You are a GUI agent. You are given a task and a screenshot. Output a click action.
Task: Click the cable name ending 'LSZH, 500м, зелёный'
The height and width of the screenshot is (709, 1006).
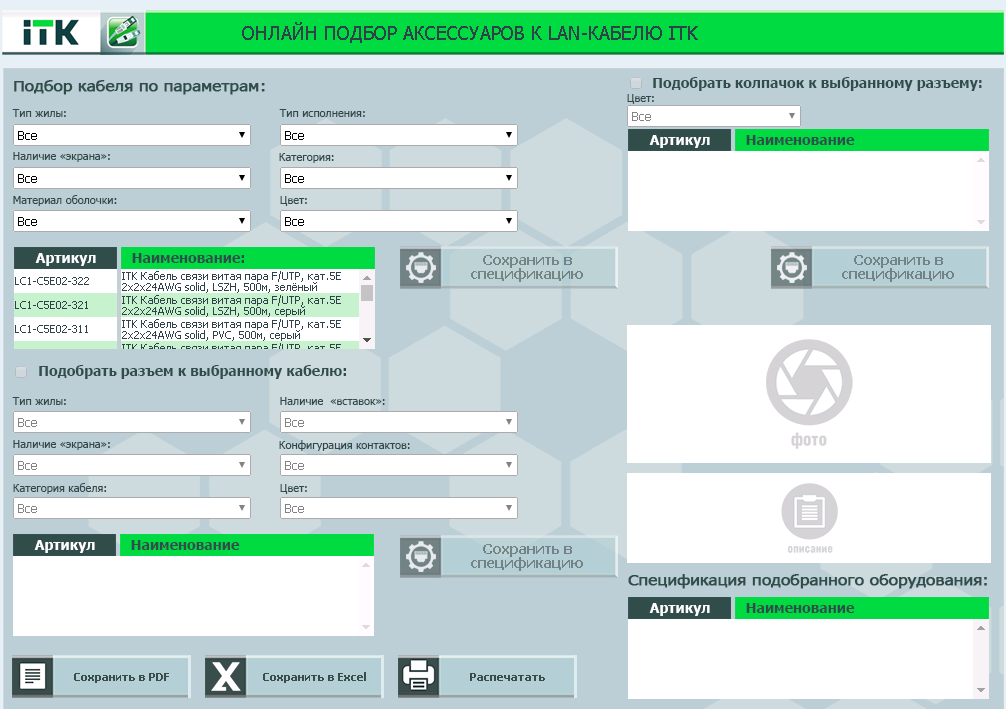pyautogui.click(x=232, y=282)
